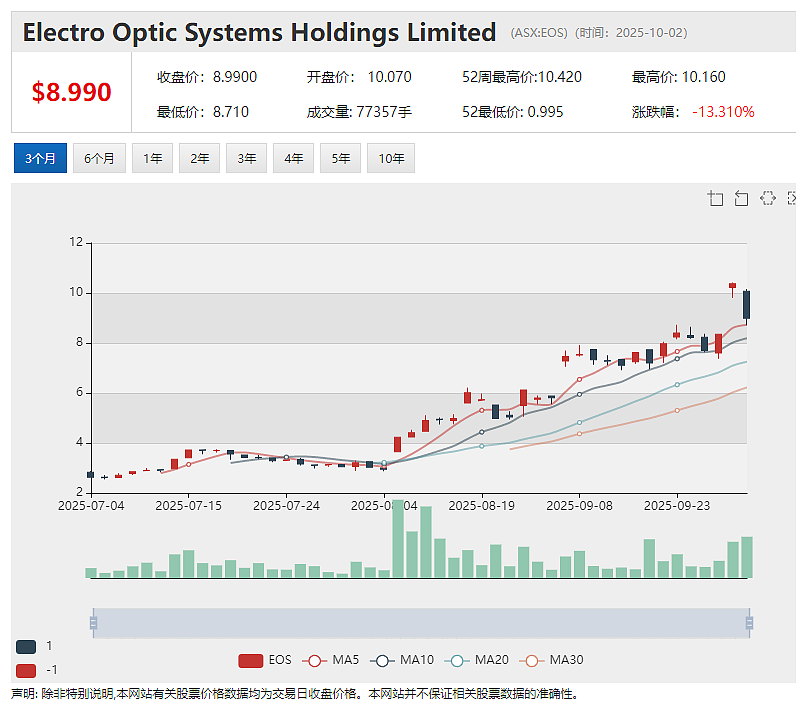The width and height of the screenshot is (806, 713).
Task: Select the 6个月 range tab
Action: tap(99, 158)
